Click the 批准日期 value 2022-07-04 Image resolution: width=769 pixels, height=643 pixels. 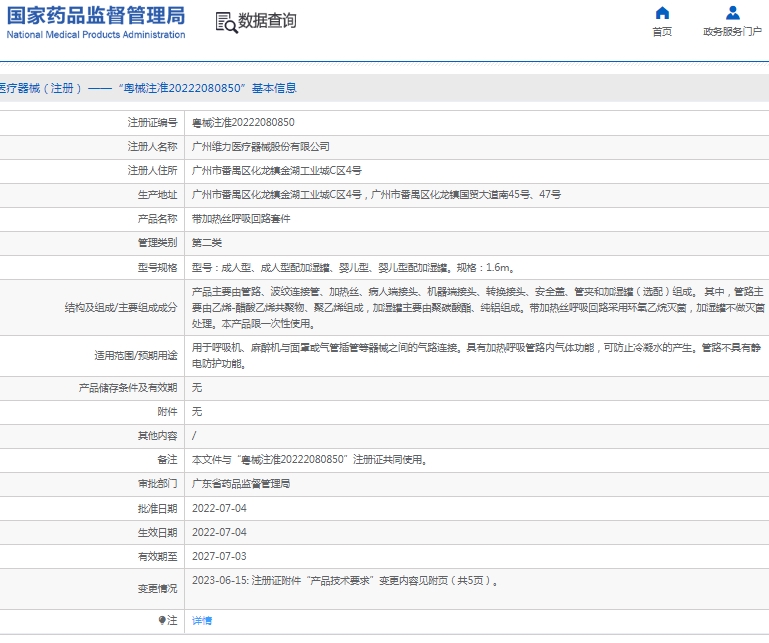click(219, 509)
